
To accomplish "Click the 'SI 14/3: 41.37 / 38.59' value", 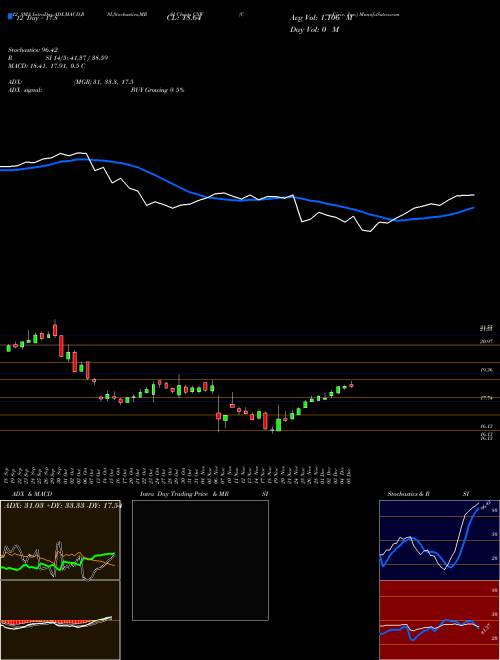I will 77,58.
